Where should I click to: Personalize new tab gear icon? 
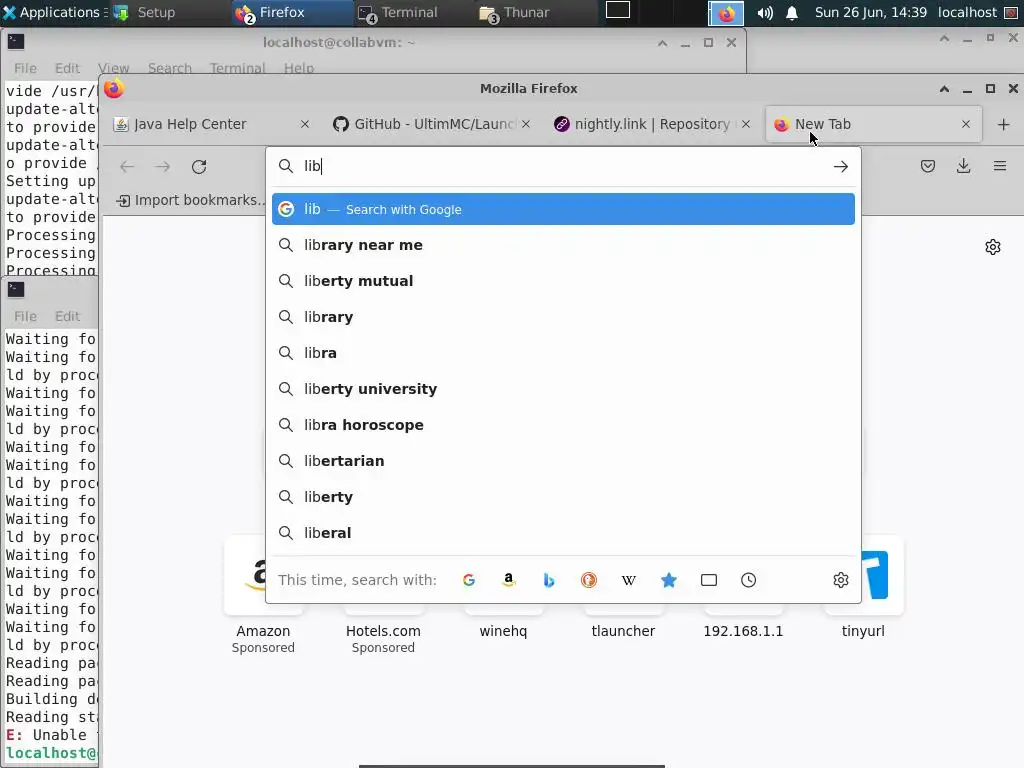click(x=993, y=247)
